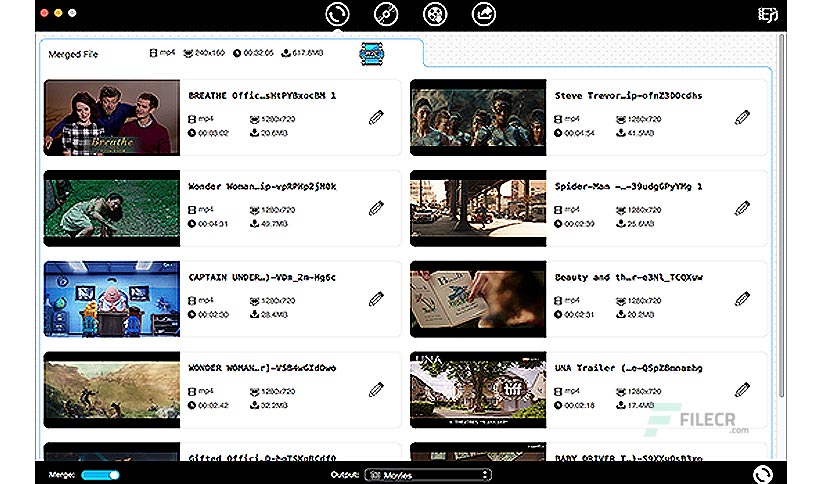Edit the Beauty and th video
Image resolution: width=836 pixels, height=484 pixels.
pos(742,299)
